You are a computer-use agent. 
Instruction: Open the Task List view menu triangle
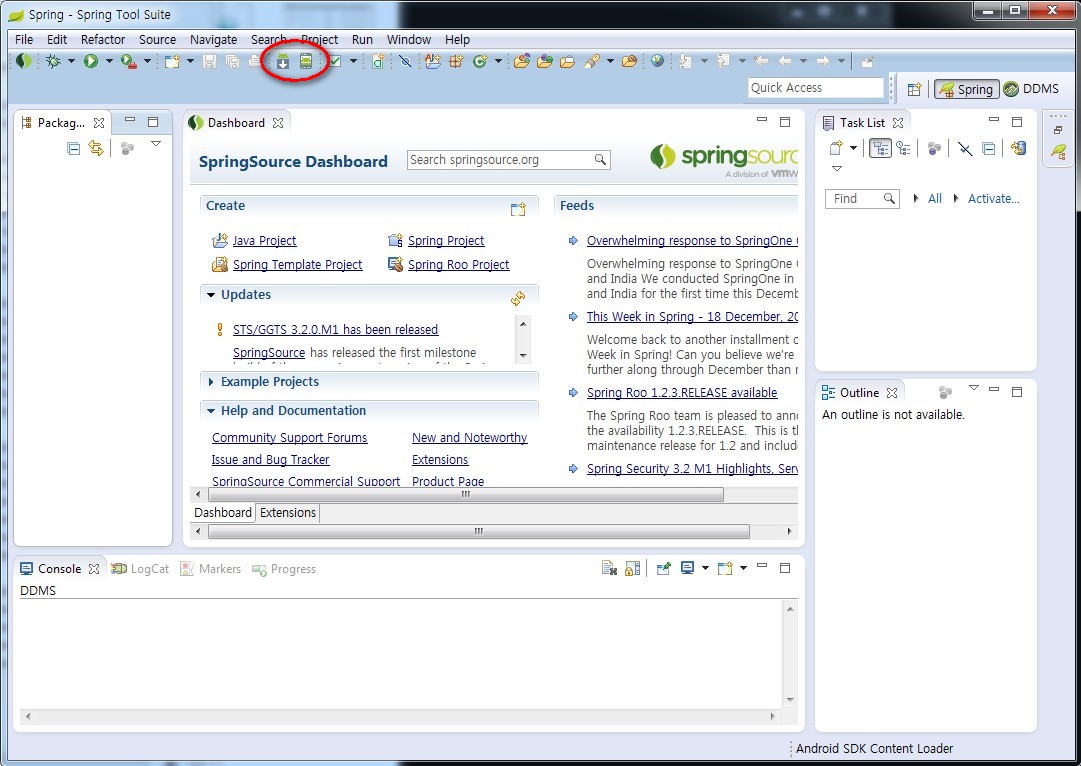coord(837,168)
